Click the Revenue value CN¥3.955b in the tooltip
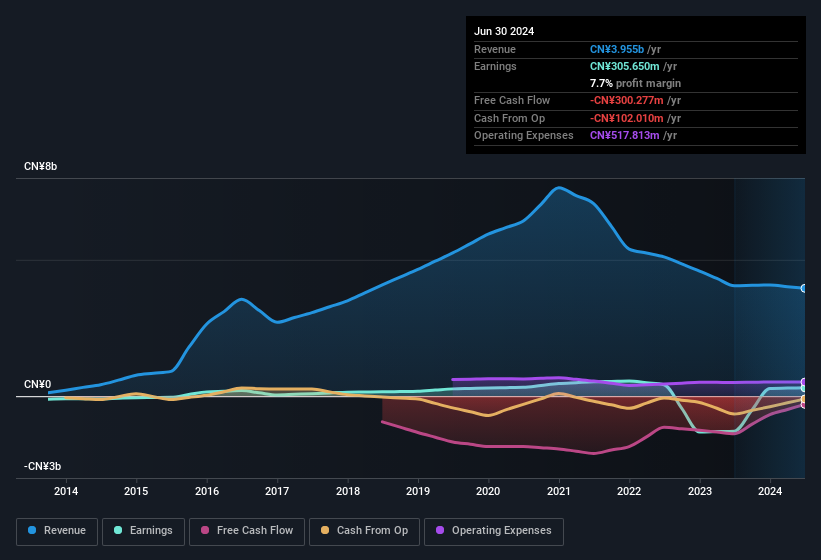Screen dimensions: 821x560 (x=617, y=49)
